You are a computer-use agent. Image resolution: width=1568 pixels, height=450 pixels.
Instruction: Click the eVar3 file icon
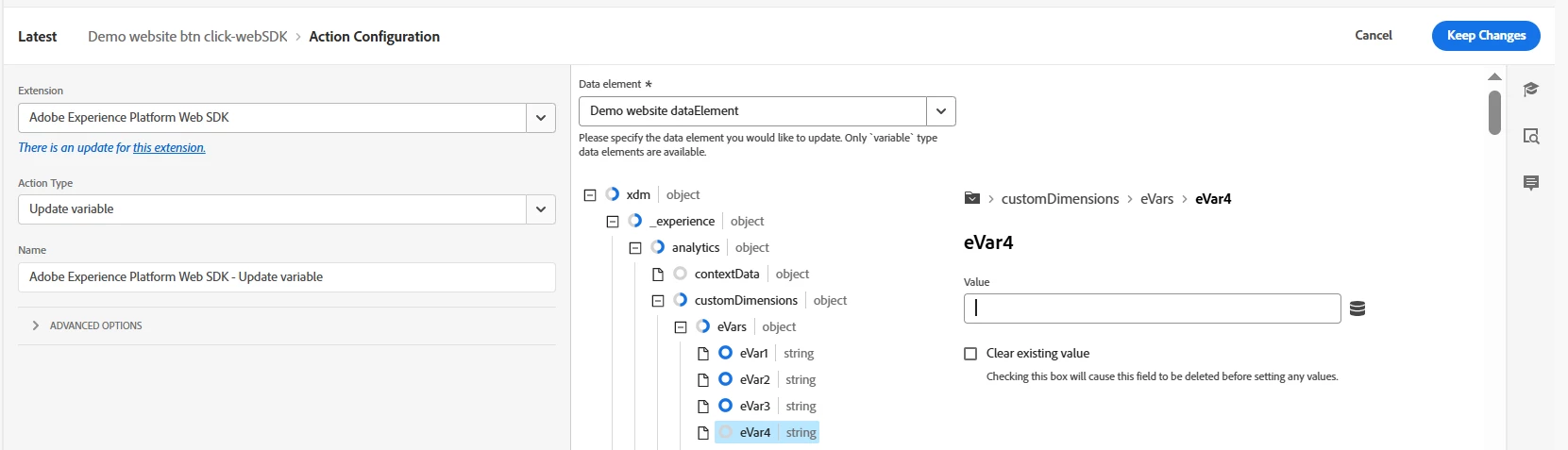point(703,407)
